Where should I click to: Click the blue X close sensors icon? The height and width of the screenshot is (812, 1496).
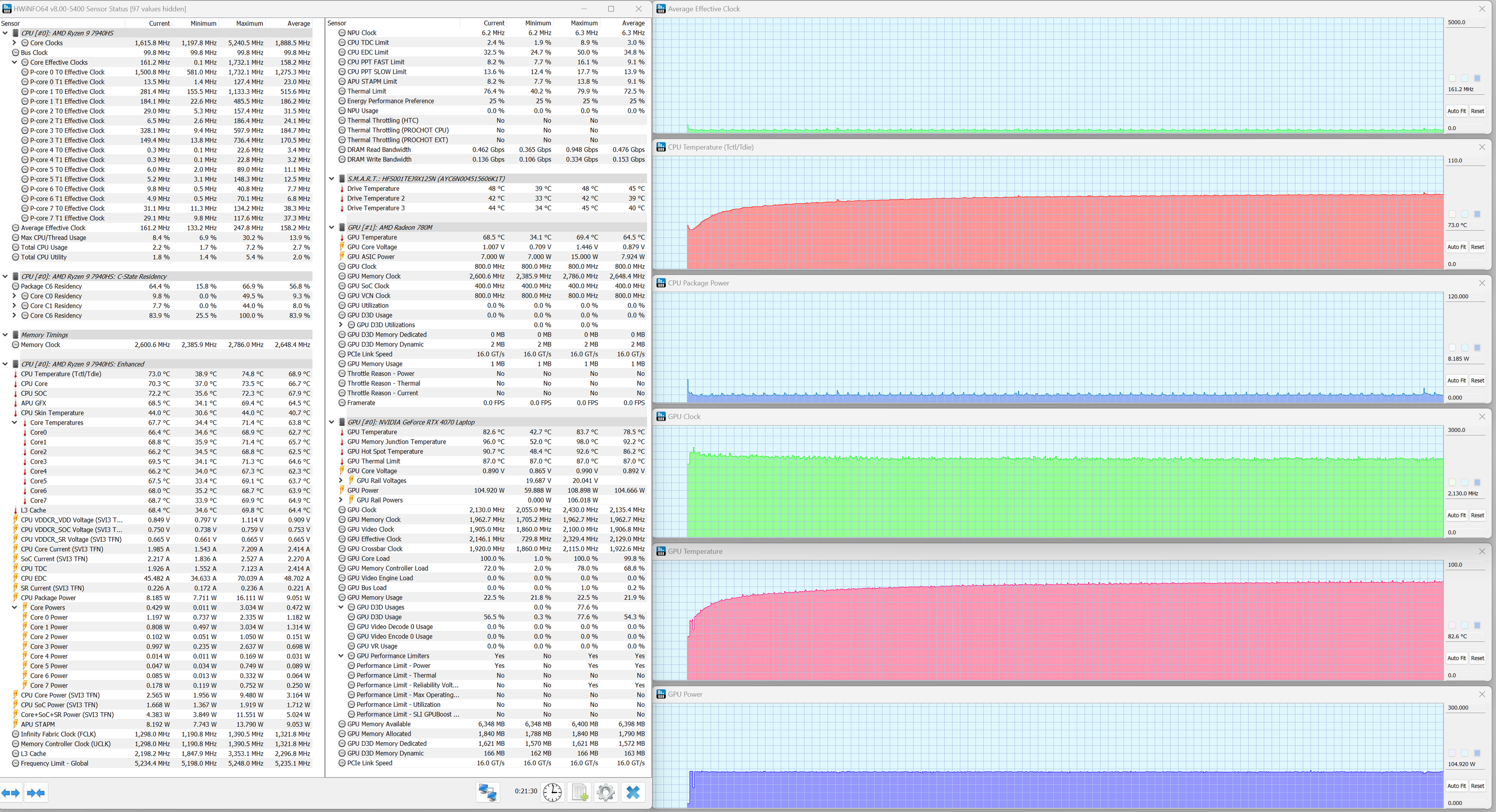(633, 792)
